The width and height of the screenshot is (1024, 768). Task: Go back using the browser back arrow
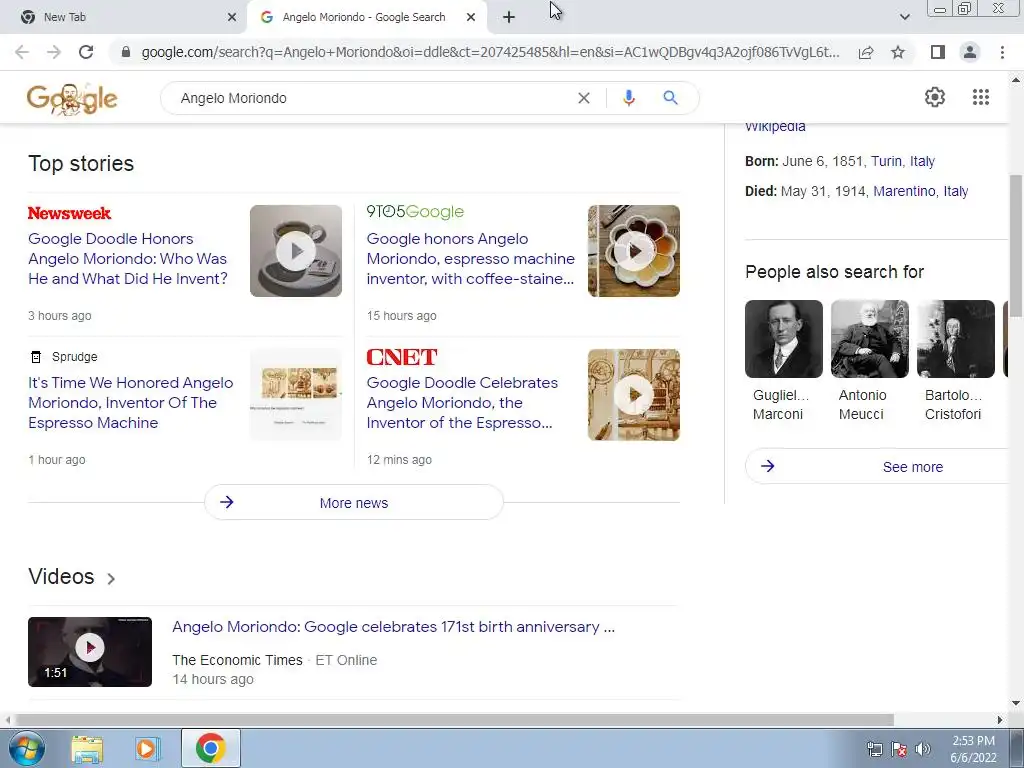(22, 52)
